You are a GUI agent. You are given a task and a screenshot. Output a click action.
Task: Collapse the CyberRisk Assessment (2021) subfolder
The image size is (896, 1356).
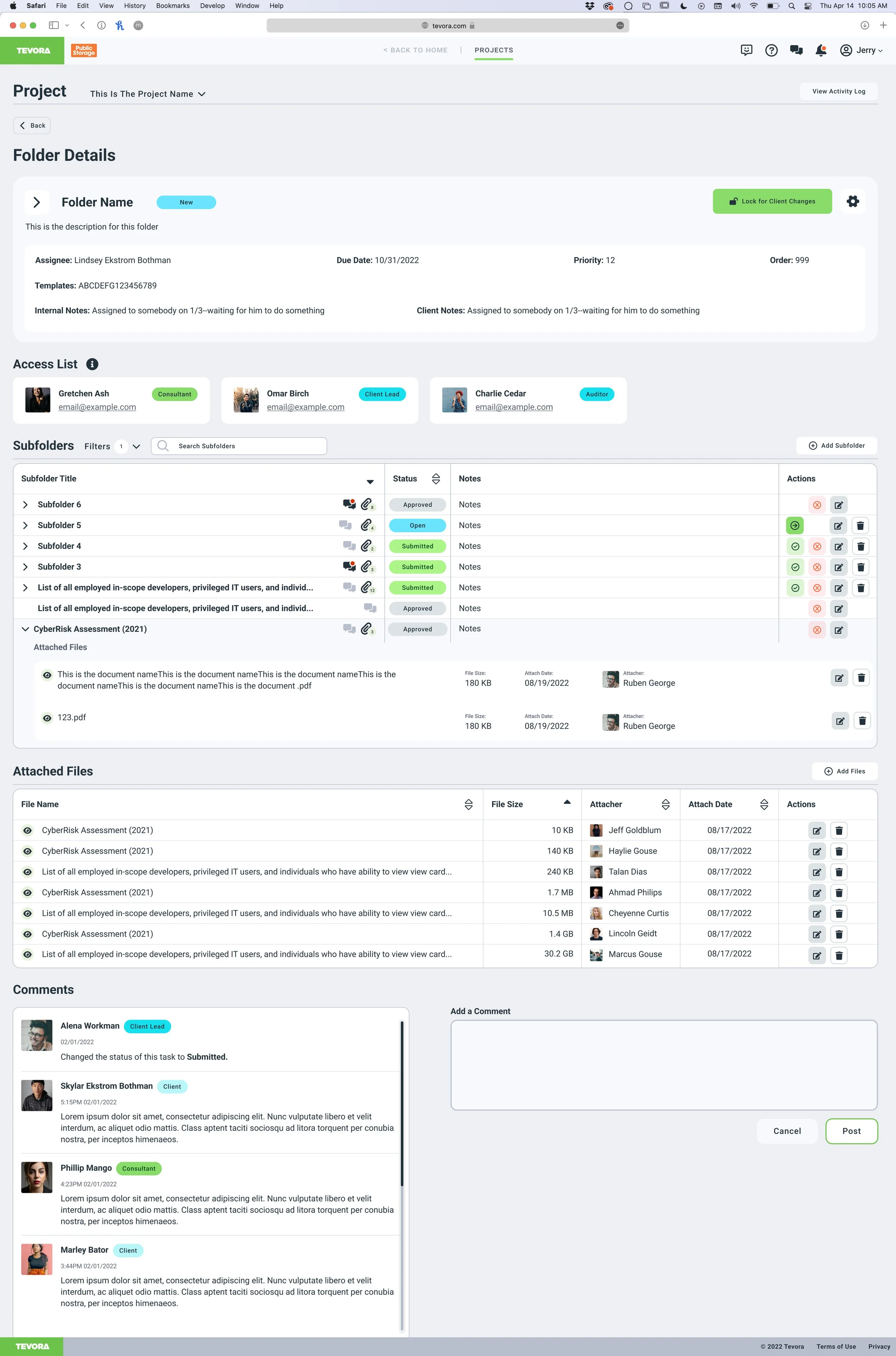(25, 629)
